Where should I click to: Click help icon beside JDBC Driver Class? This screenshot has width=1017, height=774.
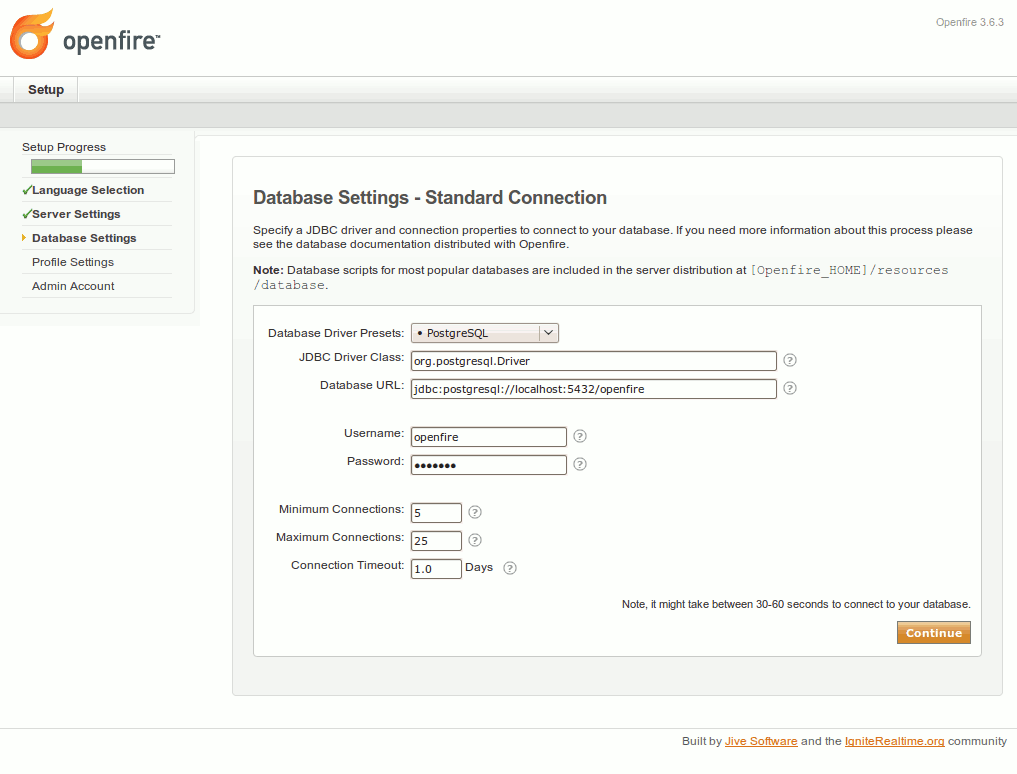pos(790,360)
